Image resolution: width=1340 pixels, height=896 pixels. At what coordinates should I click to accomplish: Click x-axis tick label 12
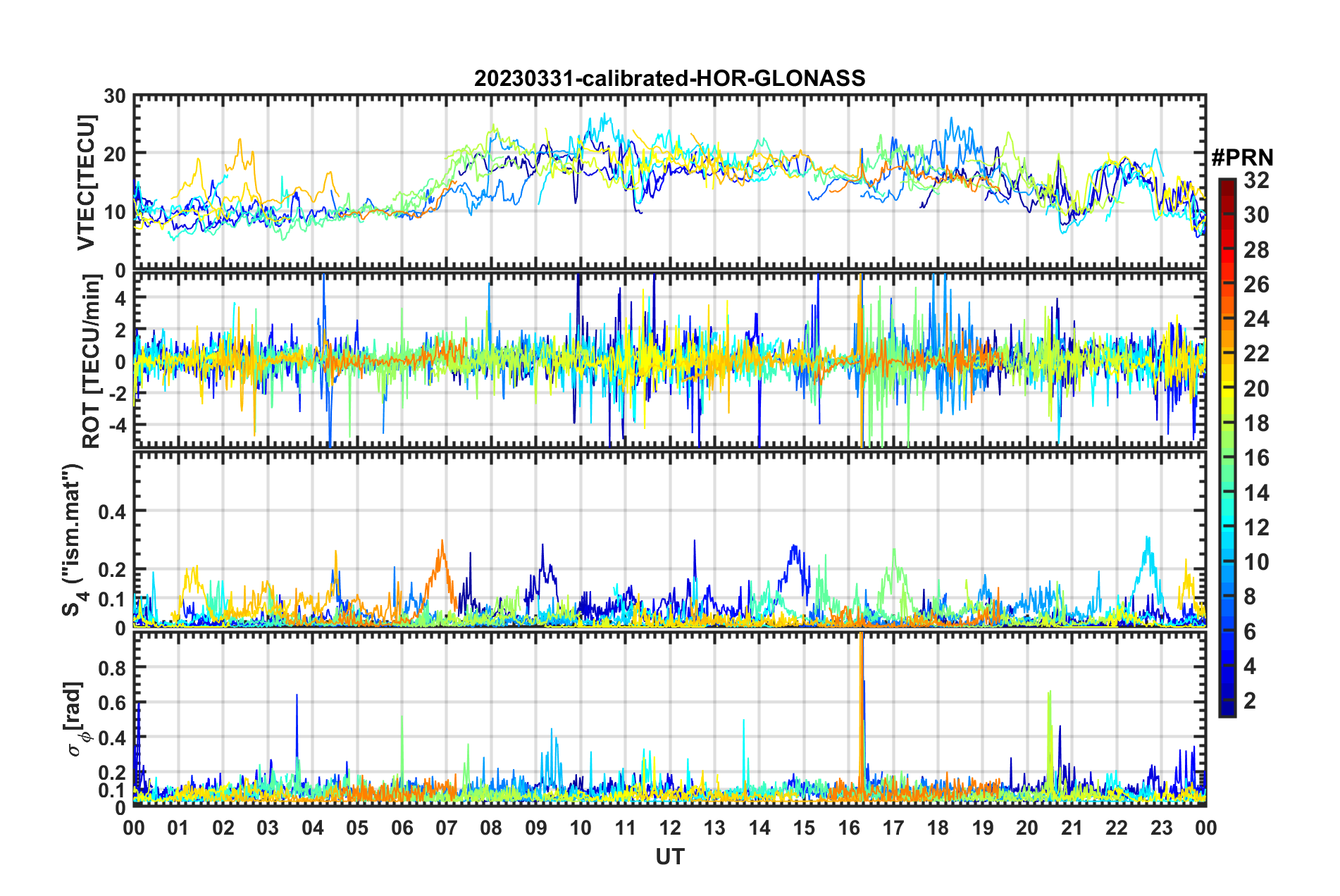670,827
